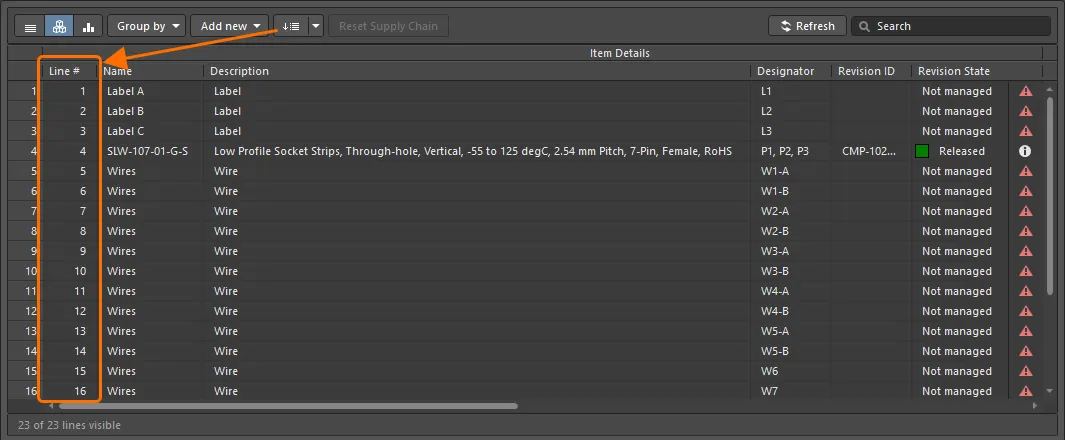Viewport: 1065px width, 440px height.
Task: Click the Revision State column header
Action: coord(960,71)
